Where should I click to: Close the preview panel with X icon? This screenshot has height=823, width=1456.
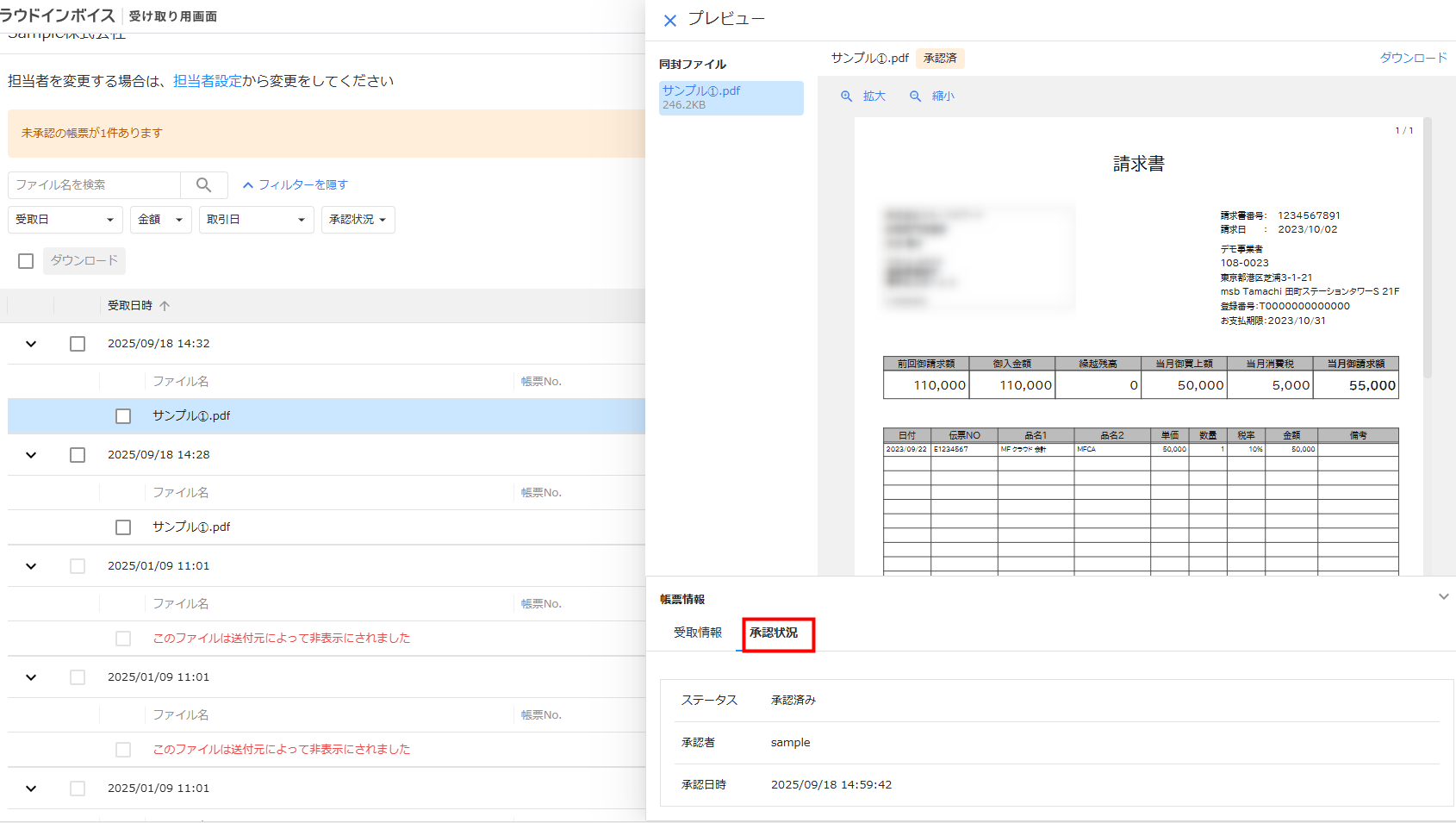670,21
